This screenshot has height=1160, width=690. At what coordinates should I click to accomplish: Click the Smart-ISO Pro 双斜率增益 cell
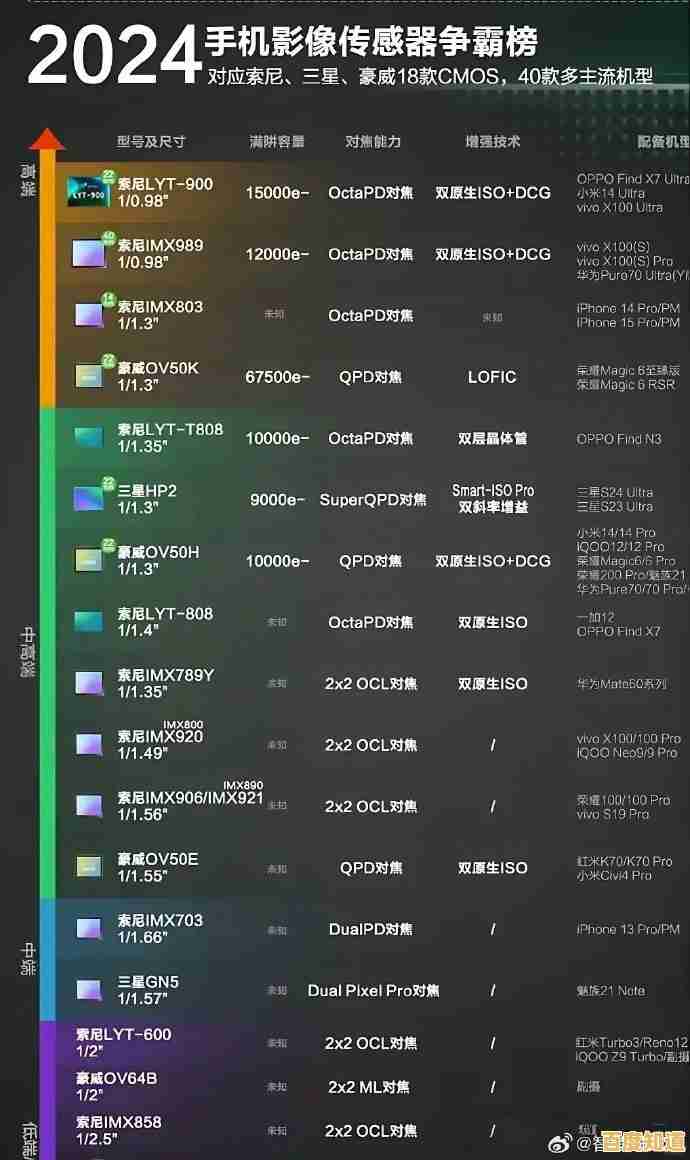point(493,499)
